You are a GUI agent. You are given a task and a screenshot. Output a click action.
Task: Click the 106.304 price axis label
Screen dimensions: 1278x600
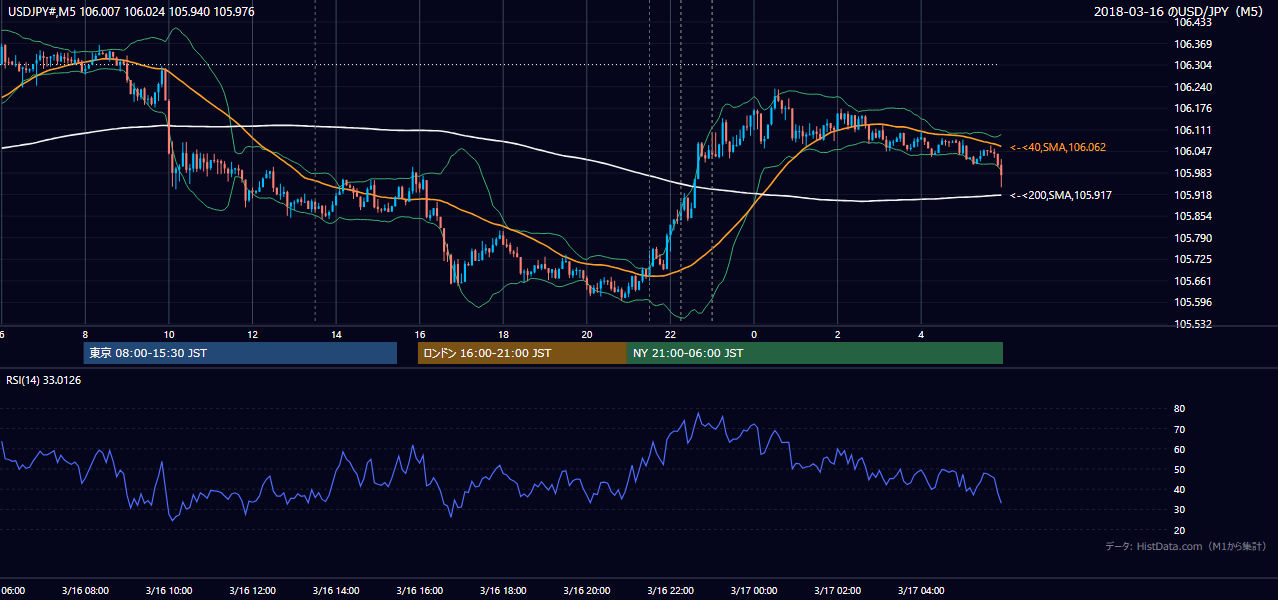1195,65
